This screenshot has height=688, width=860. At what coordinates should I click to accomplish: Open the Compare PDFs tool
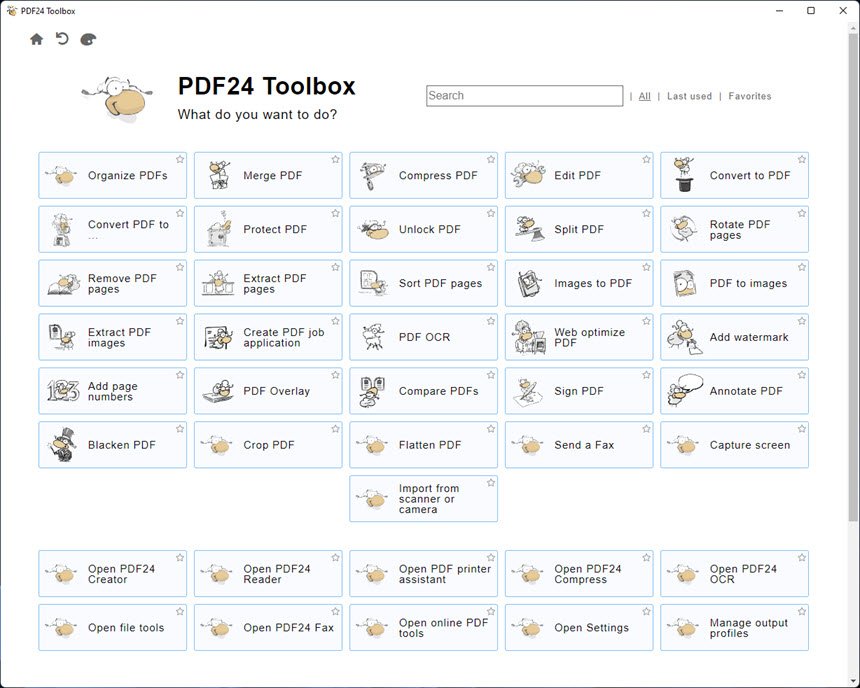click(x=423, y=391)
